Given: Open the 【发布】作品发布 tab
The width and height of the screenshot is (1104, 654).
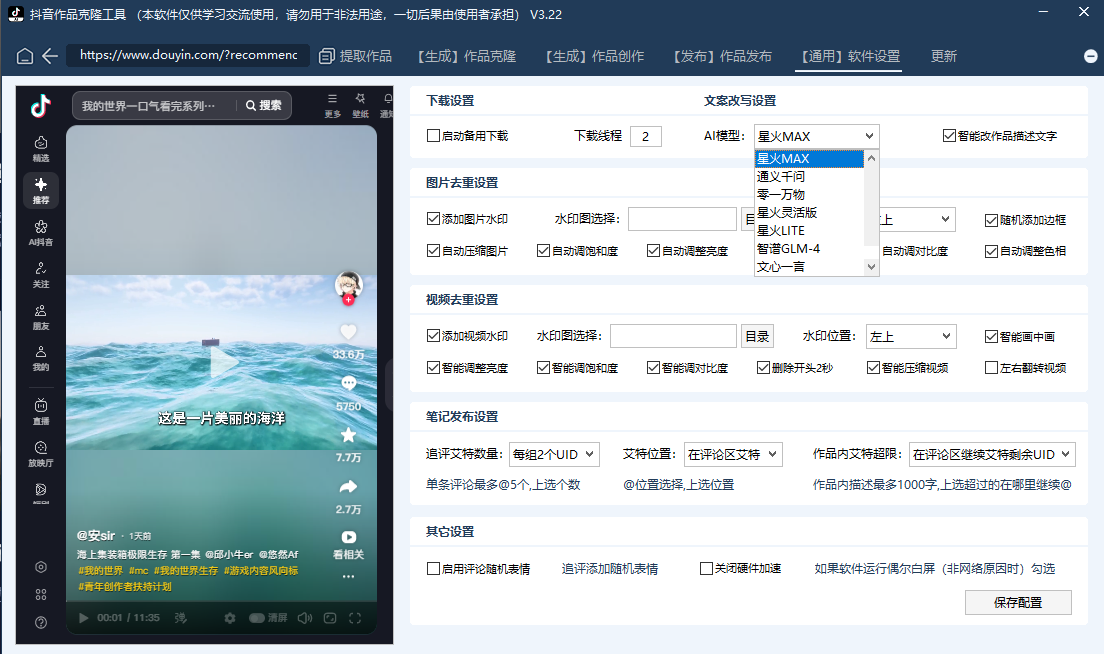Looking at the screenshot, I should coord(722,56).
